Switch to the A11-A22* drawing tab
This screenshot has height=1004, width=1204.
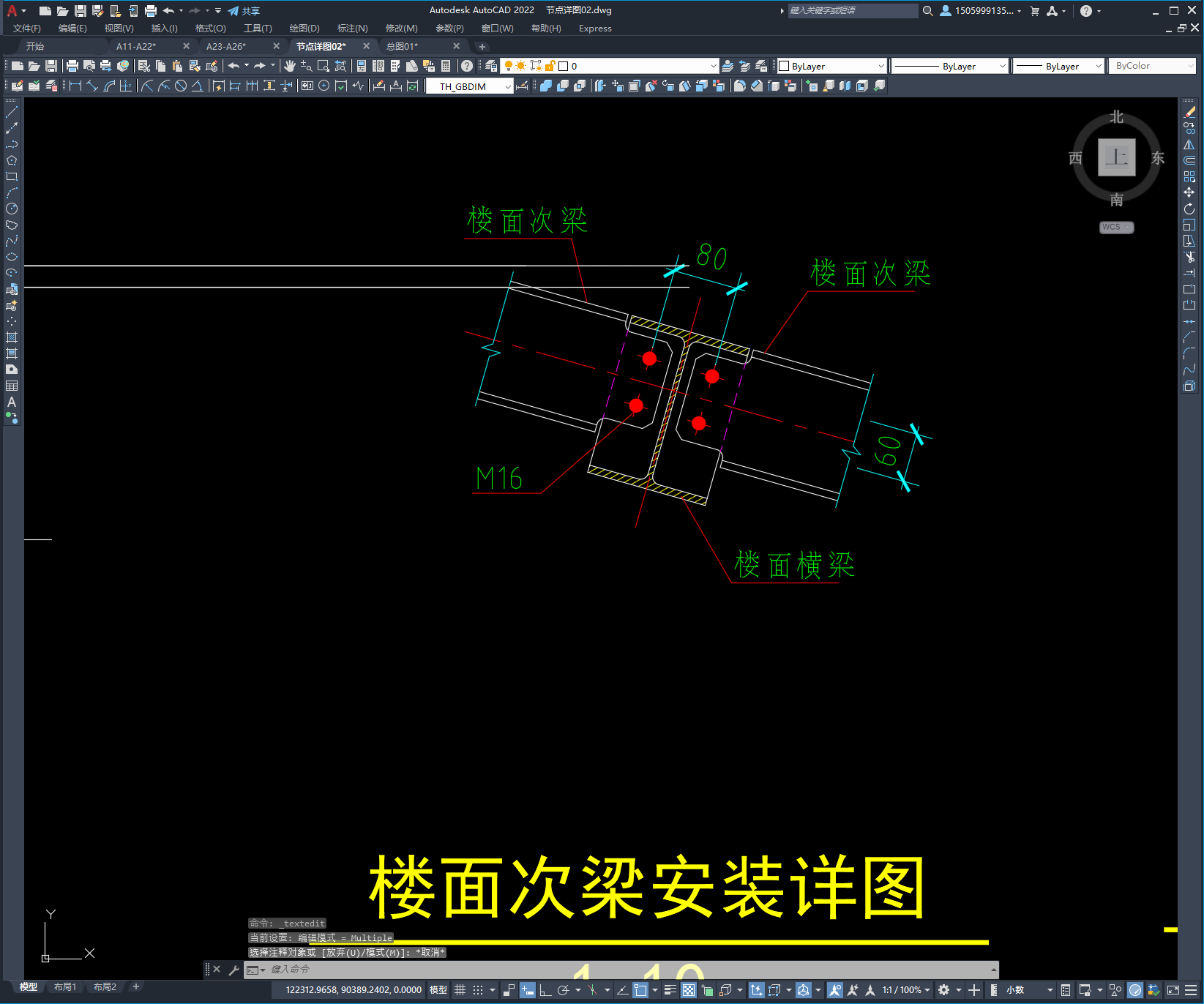(136, 46)
